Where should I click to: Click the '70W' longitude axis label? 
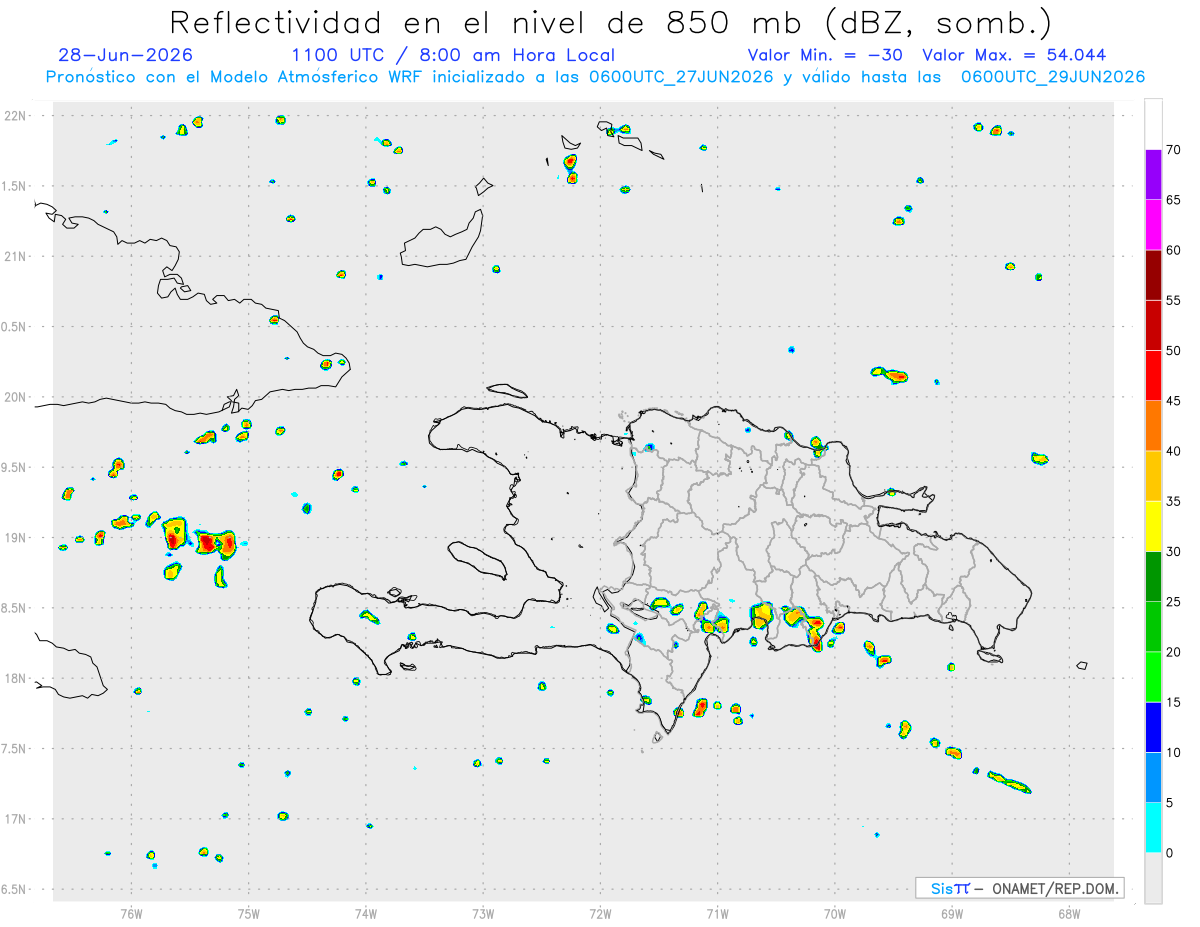coord(835,914)
